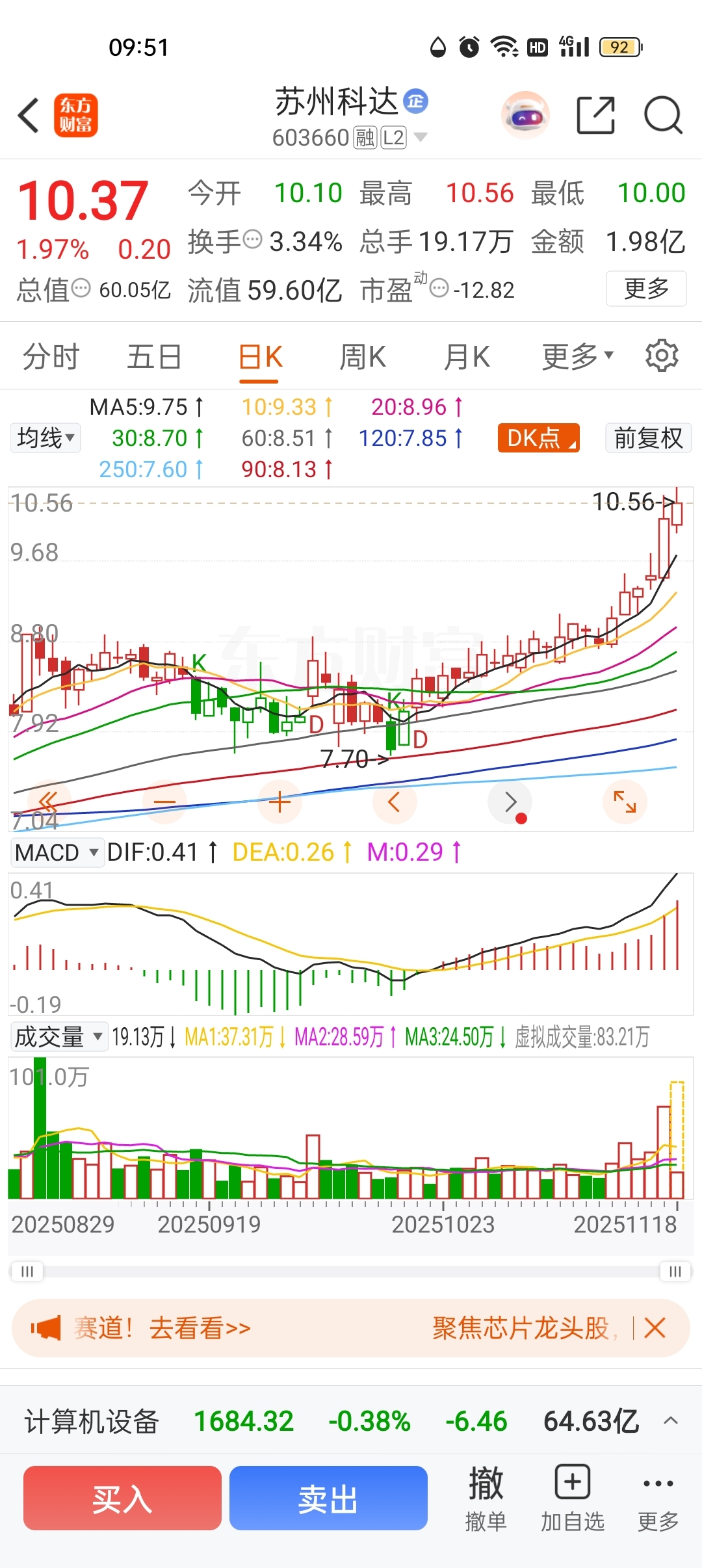
Task: Tap the L2 level badge
Action: pos(393,137)
